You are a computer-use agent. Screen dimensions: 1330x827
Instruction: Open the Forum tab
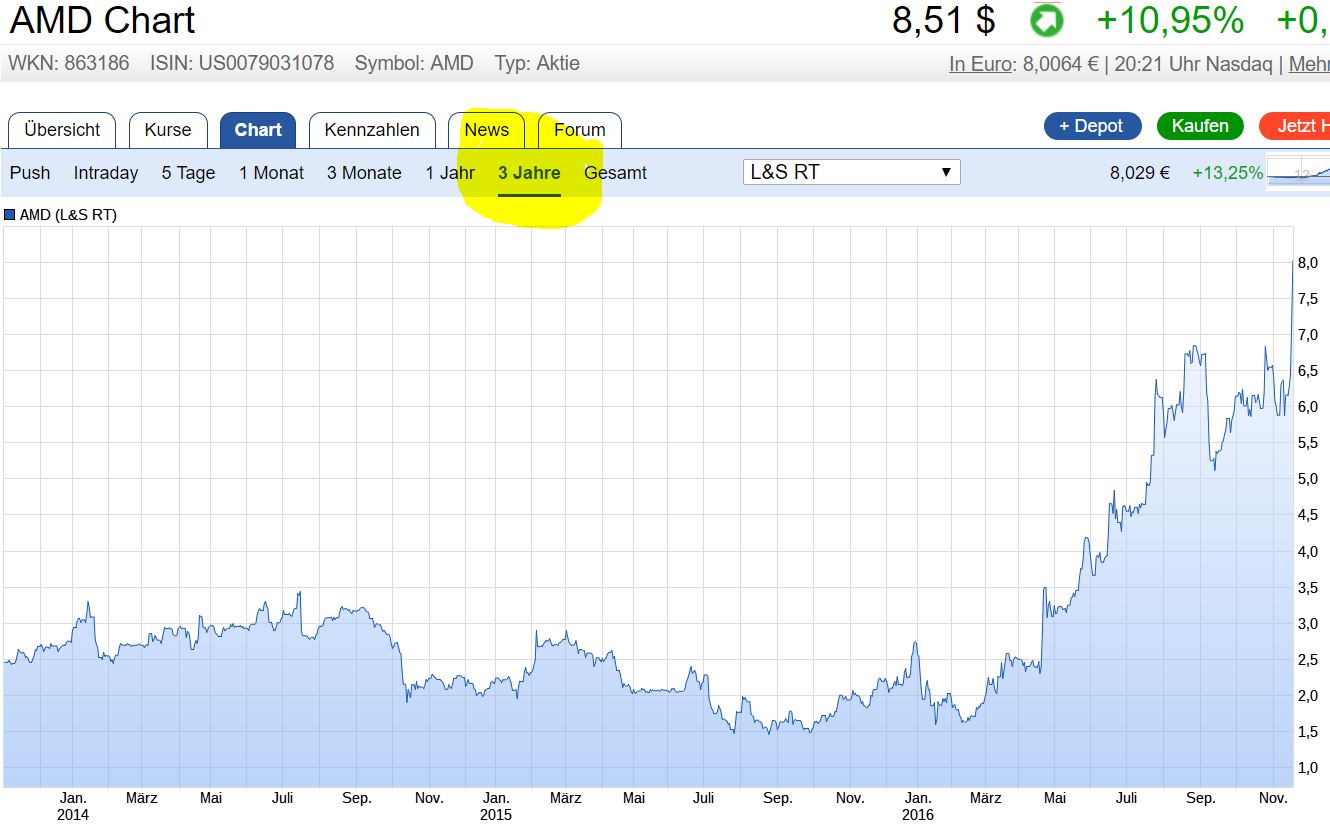click(580, 130)
